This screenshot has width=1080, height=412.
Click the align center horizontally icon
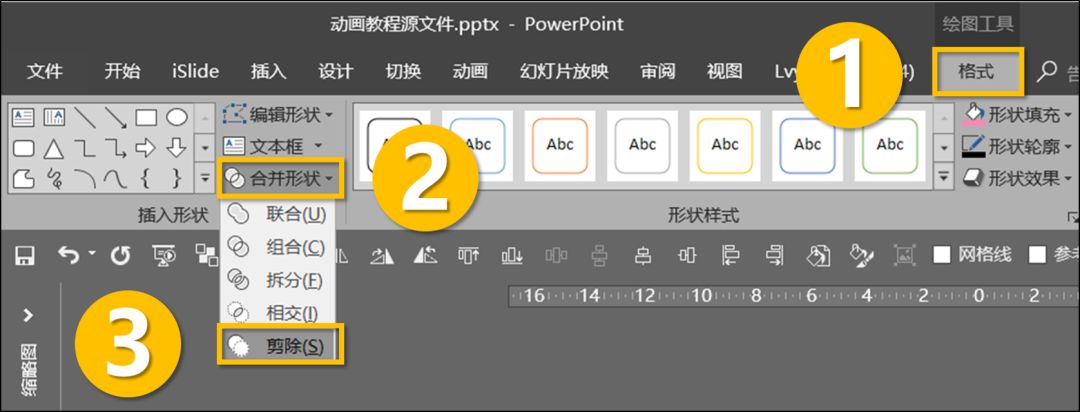pyautogui.click(x=643, y=256)
